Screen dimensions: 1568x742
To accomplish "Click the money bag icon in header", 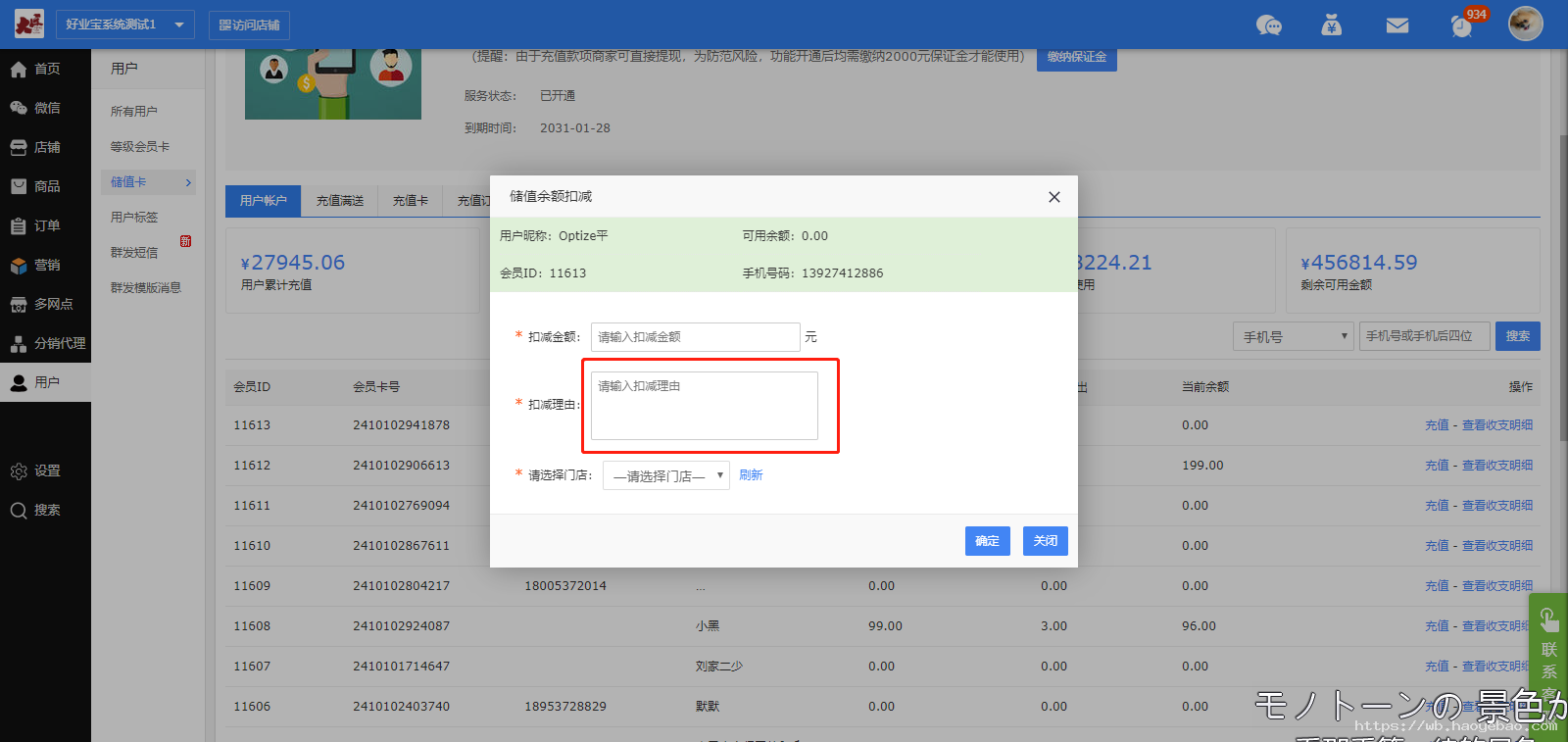I will point(1331,25).
